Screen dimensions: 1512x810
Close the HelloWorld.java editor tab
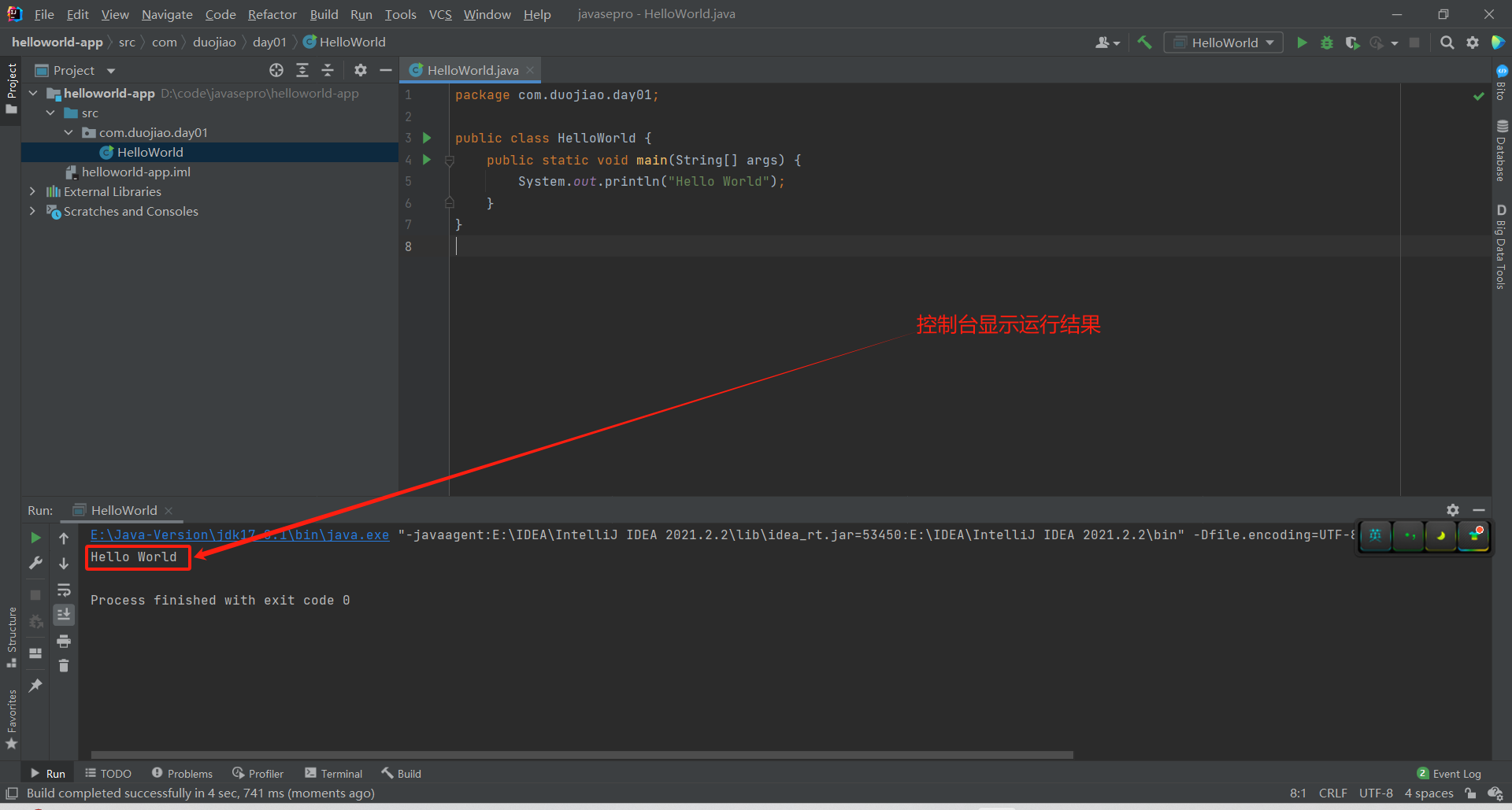click(530, 70)
